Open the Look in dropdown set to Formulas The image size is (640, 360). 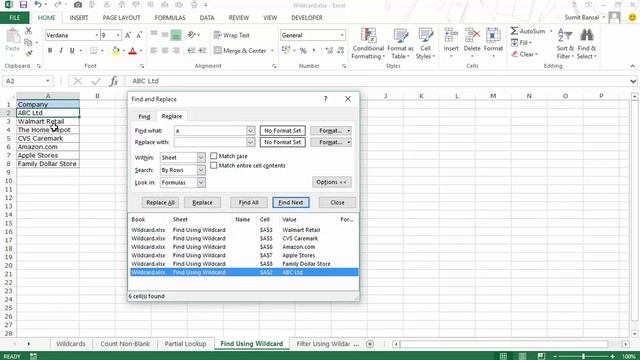(x=201, y=182)
